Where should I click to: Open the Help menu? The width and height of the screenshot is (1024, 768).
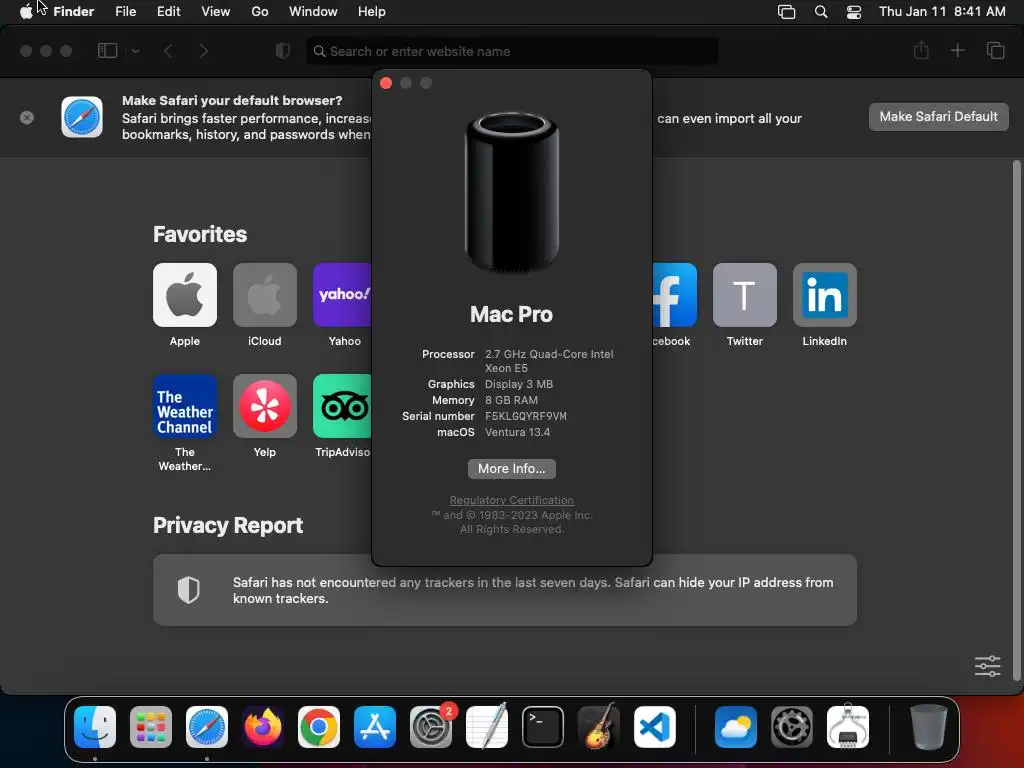click(x=372, y=12)
